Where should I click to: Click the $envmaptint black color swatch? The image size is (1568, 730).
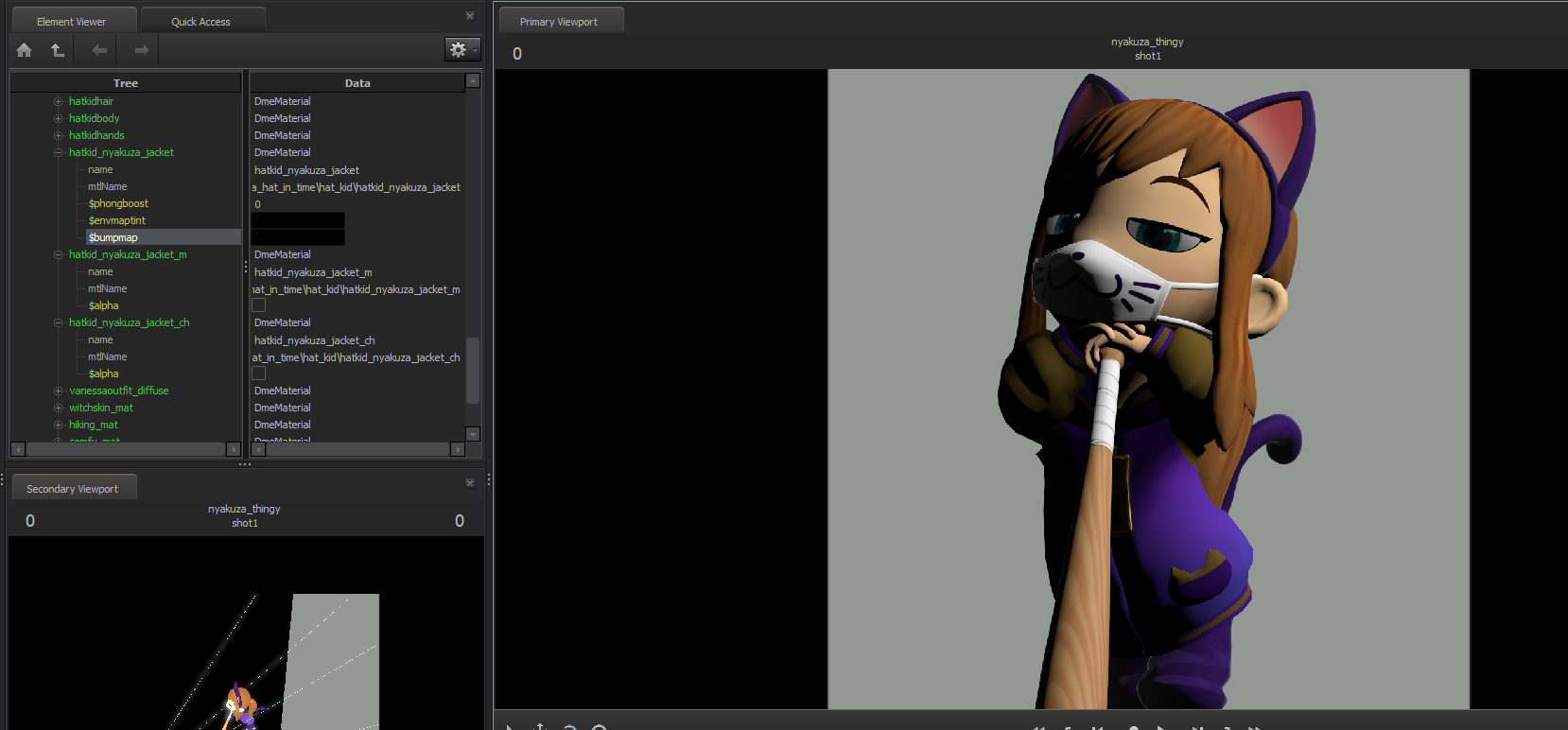click(298, 220)
